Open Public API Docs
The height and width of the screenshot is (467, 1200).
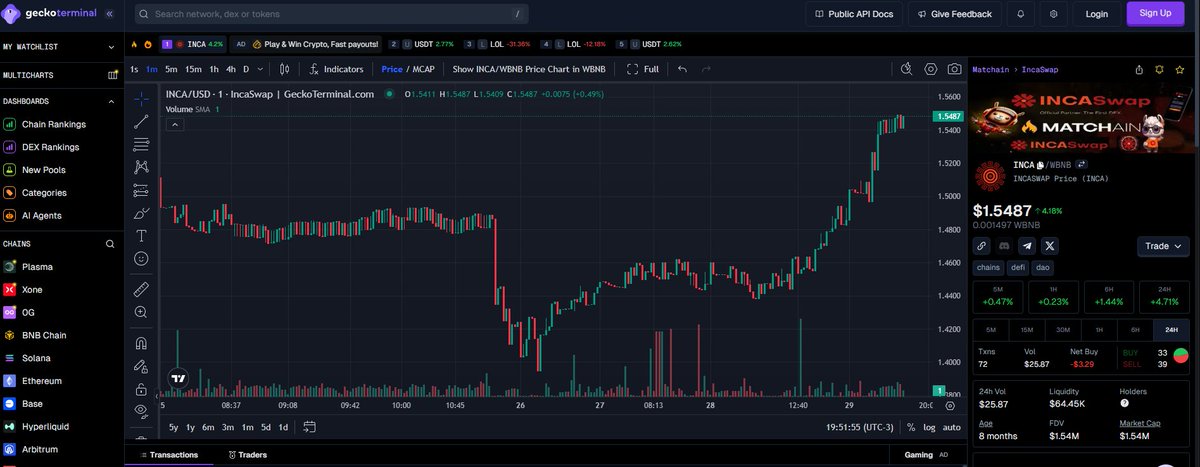(x=853, y=14)
